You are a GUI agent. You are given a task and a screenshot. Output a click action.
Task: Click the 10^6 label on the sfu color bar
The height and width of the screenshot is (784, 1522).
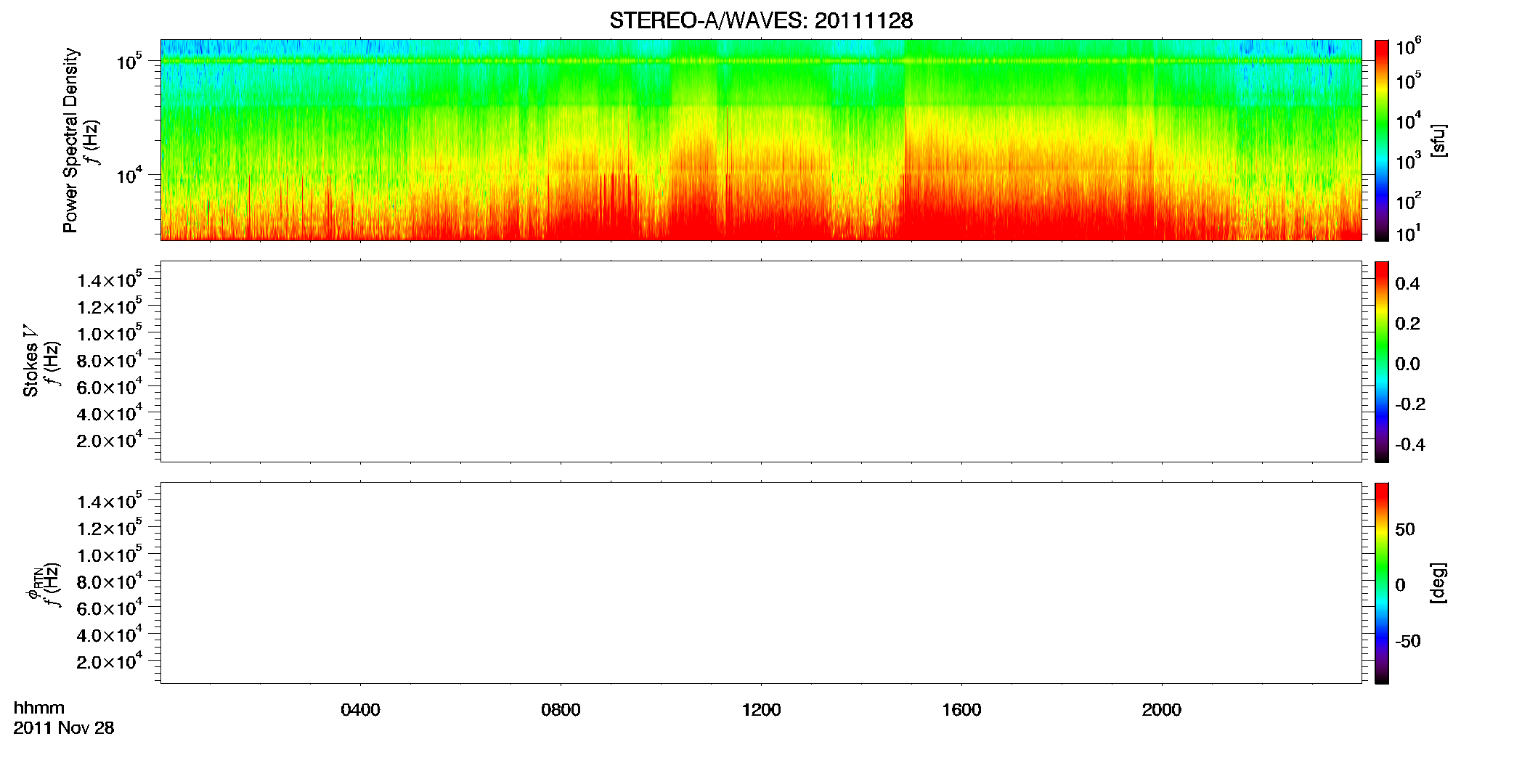1409,47
